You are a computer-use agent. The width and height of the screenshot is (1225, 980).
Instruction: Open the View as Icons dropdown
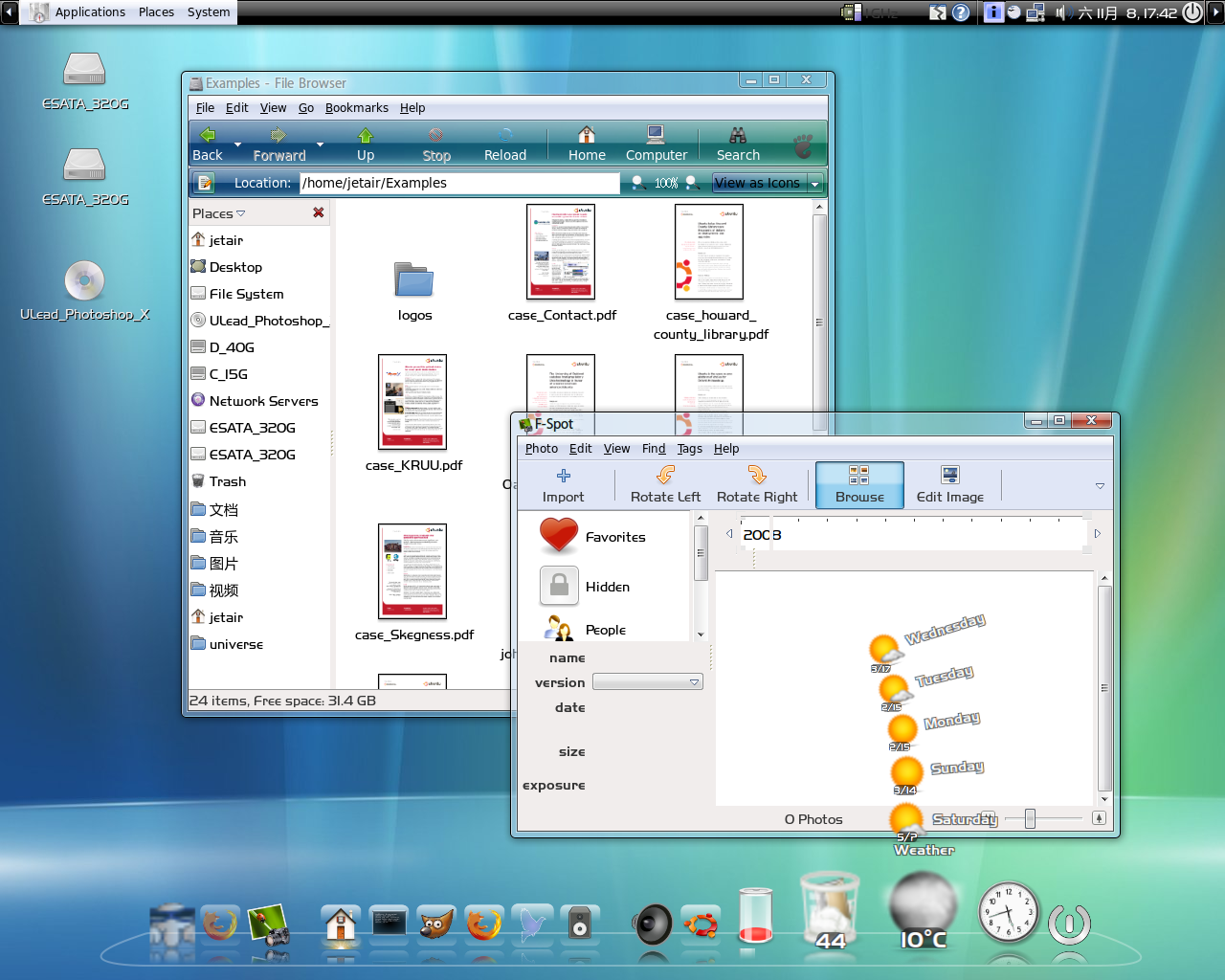click(768, 183)
